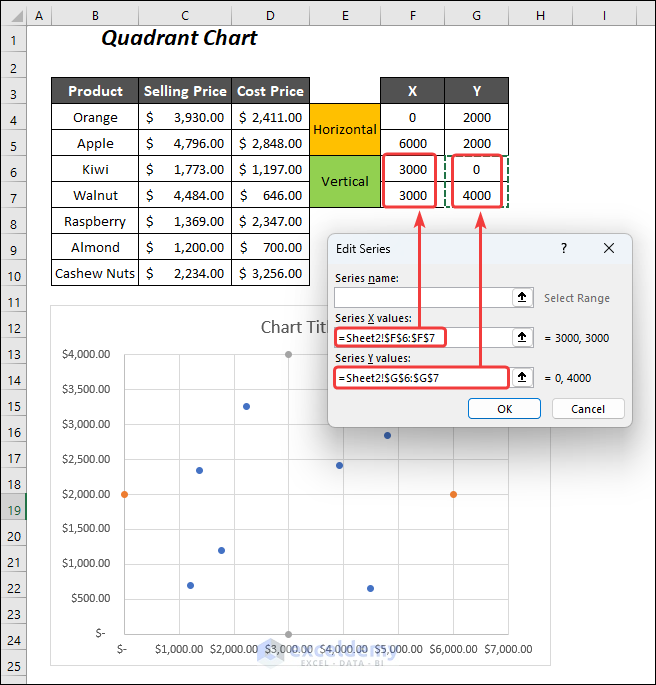The height and width of the screenshot is (685, 656).
Task: Select column G header
Action: pyautogui.click(x=476, y=16)
